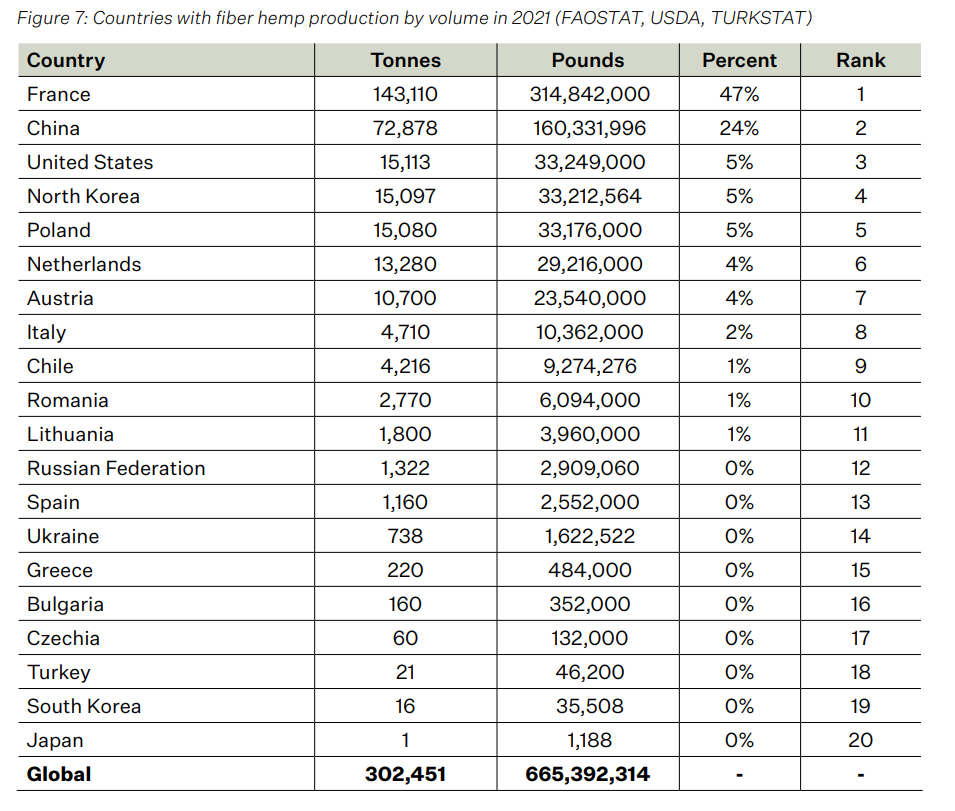Select Italy's 2% percent cell
This screenshot has height=811, width=955.
click(x=739, y=333)
